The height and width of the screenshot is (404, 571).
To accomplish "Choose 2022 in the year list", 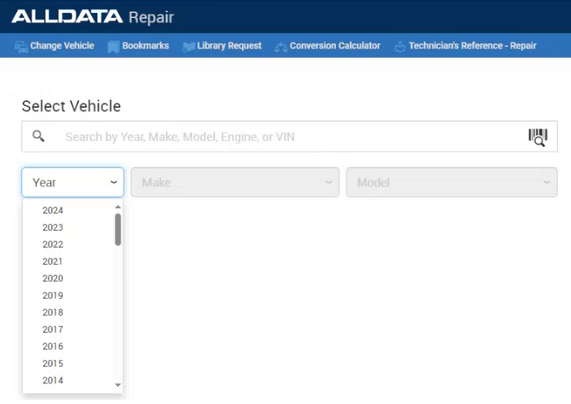I will coord(53,244).
